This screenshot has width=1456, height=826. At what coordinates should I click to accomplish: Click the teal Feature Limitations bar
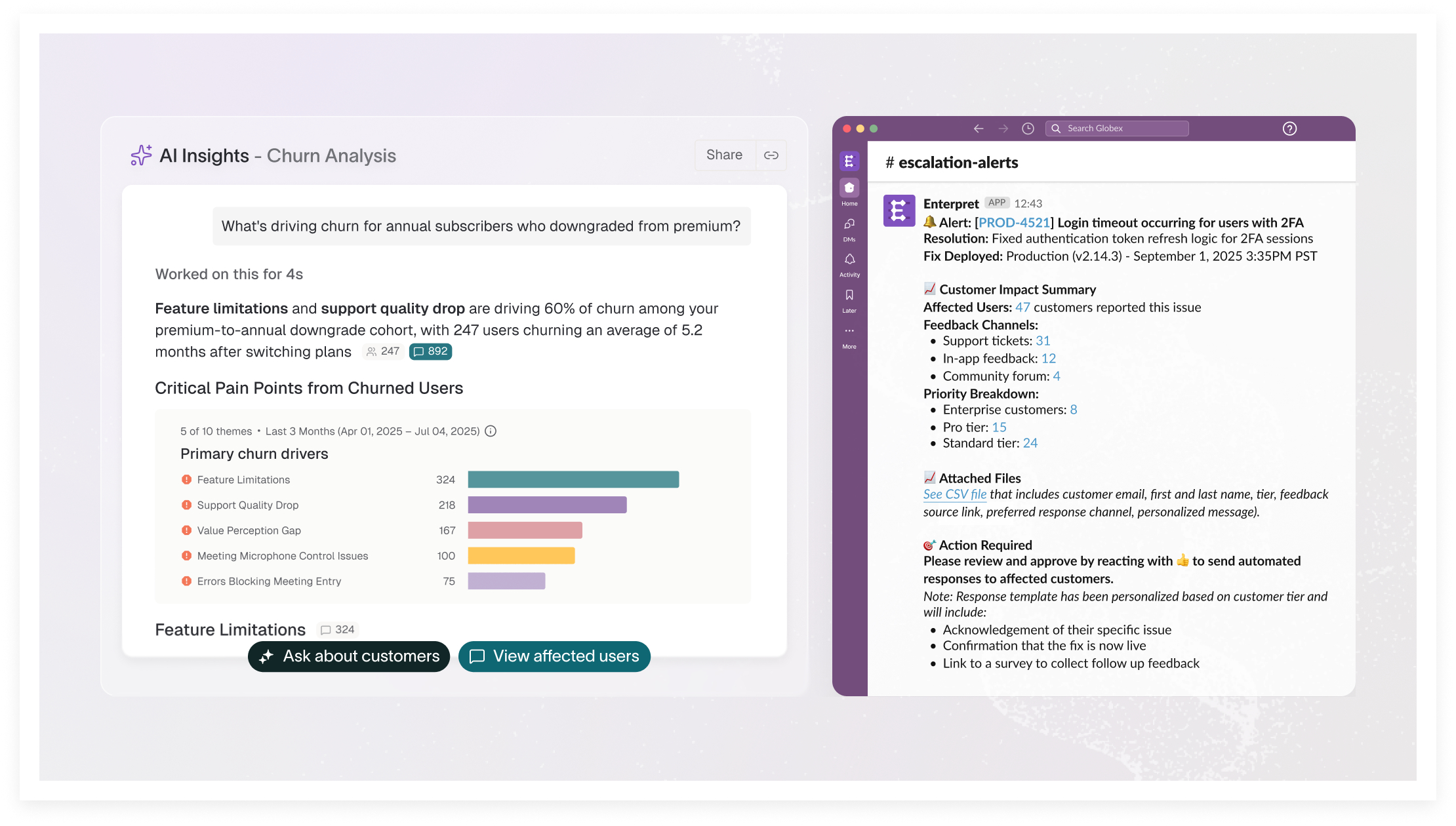573,480
